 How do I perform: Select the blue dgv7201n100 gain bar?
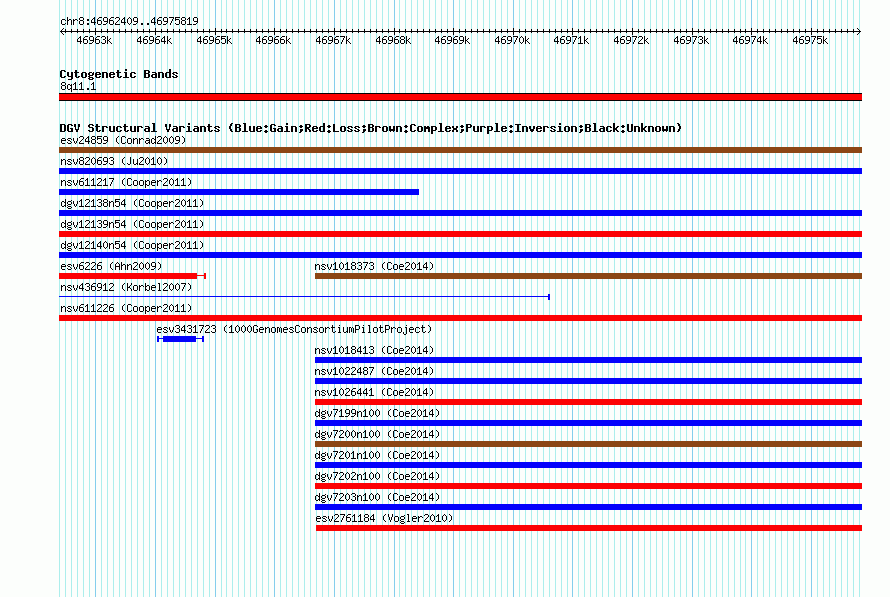[x=589, y=465]
